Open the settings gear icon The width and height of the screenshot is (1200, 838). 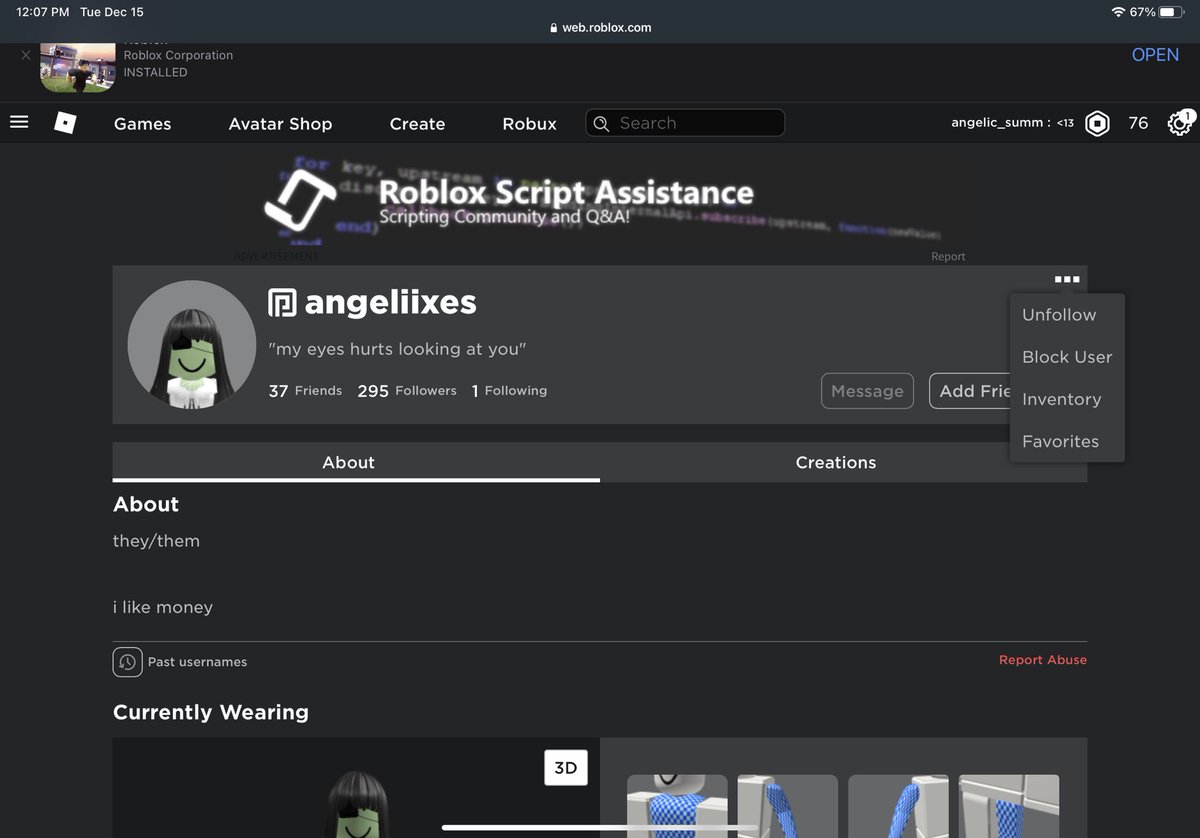pyautogui.click(x=1180, y=123)
